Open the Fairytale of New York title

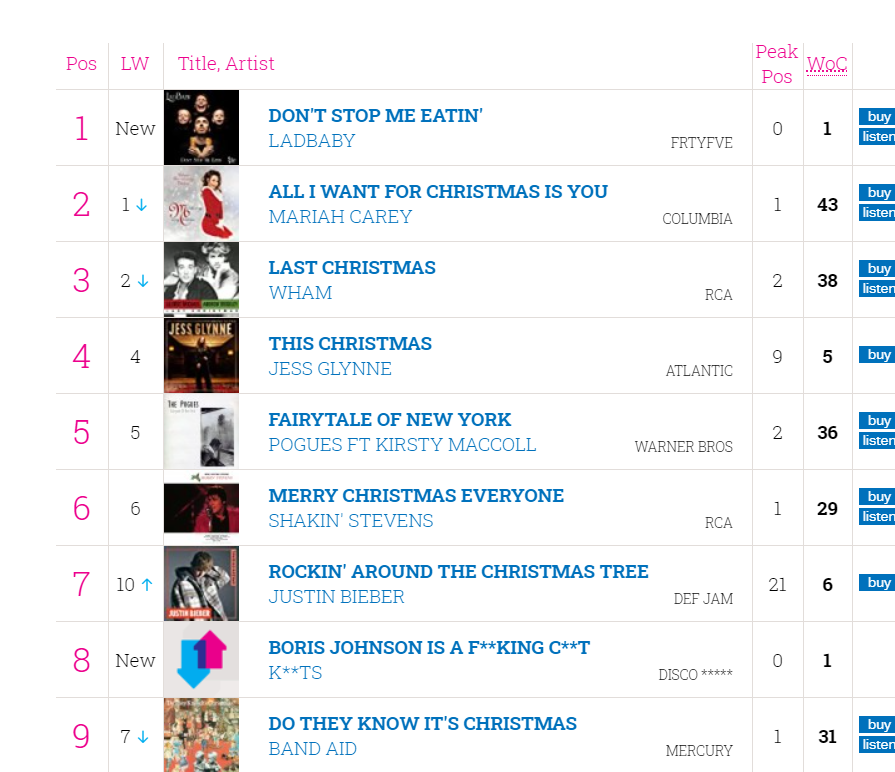(x=390, y=420)
